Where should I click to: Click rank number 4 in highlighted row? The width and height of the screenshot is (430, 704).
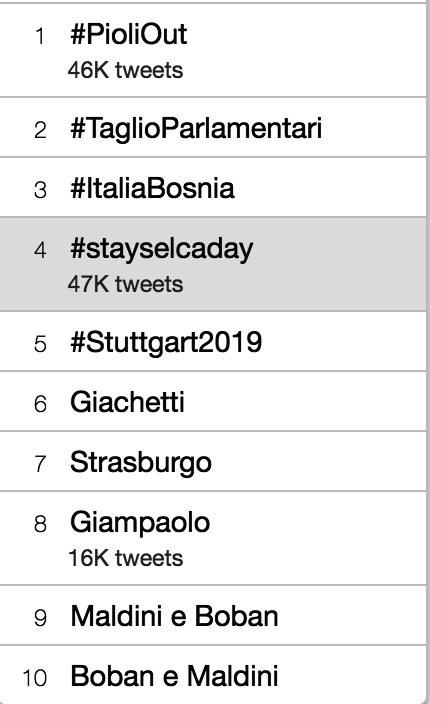coord(40,250)
